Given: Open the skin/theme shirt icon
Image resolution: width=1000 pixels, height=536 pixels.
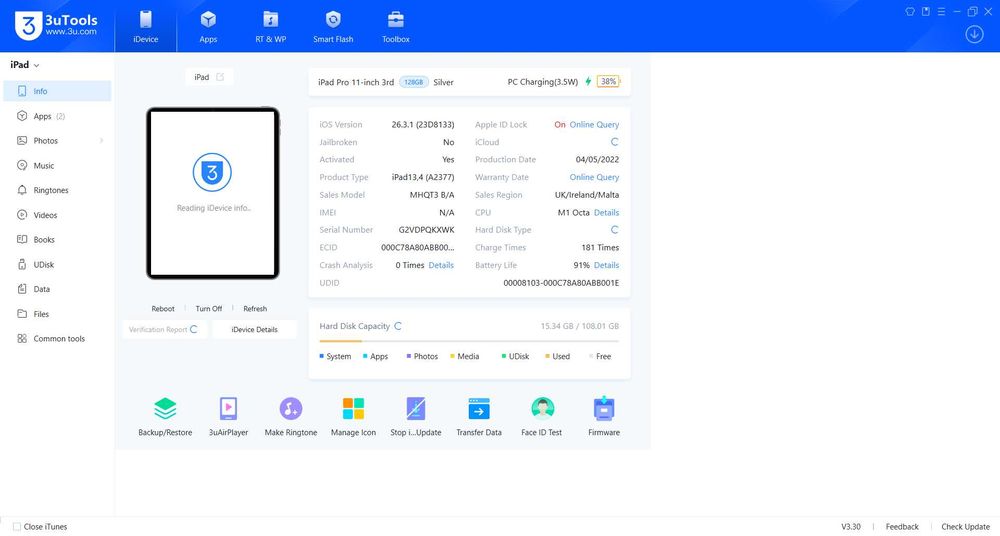Looking at the screenshot, I should [910, 11].
